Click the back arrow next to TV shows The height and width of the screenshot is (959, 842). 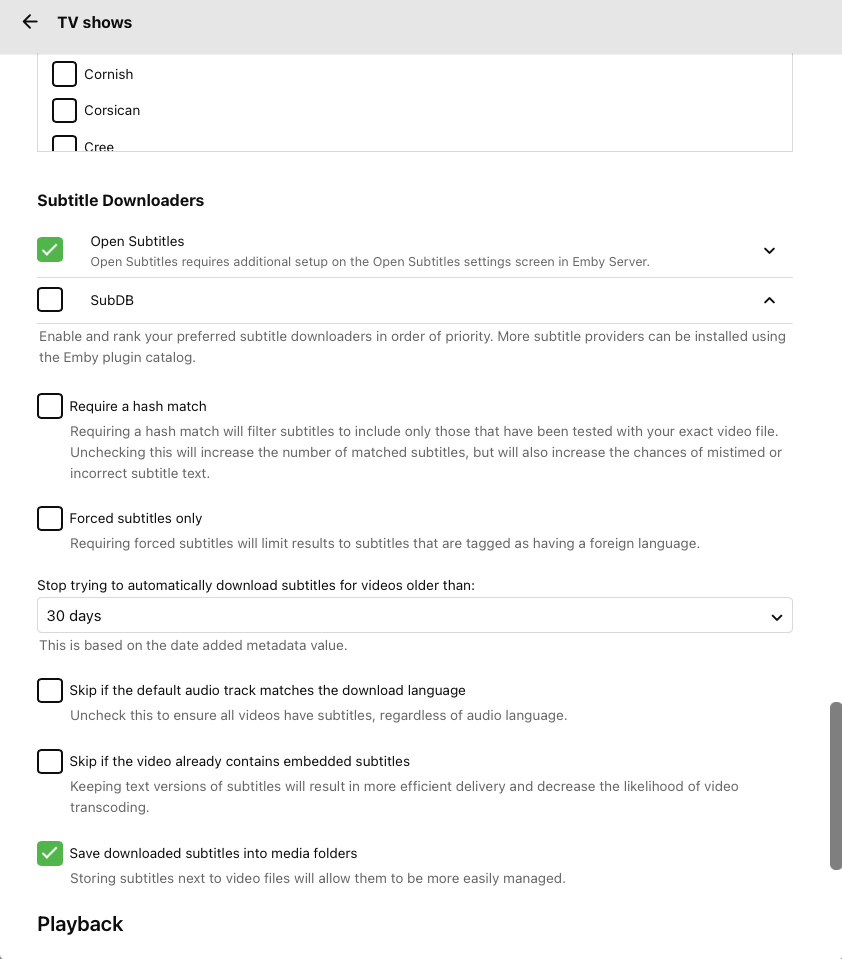[30, 22]
